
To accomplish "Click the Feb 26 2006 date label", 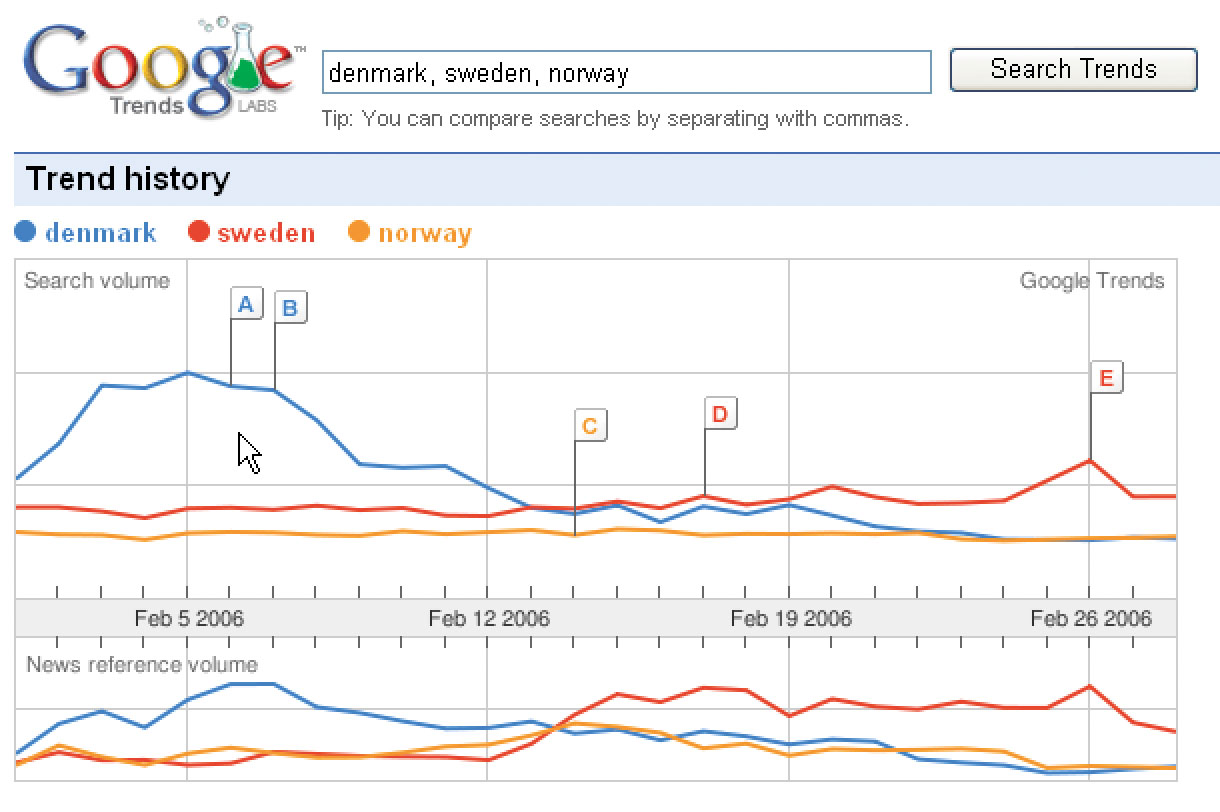I will [1091, 619].
